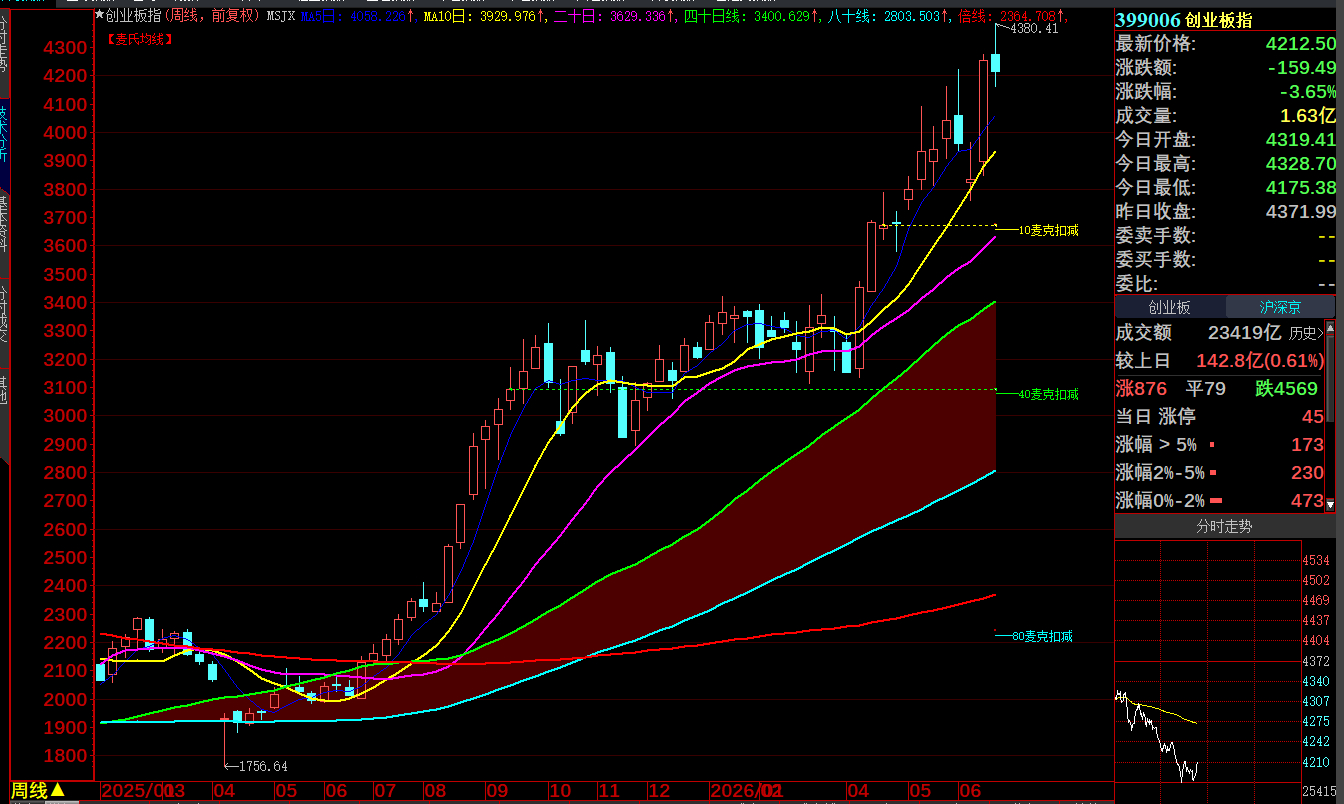
Task: Click the star icon before 创业板指 title
Action: point(98,15)
